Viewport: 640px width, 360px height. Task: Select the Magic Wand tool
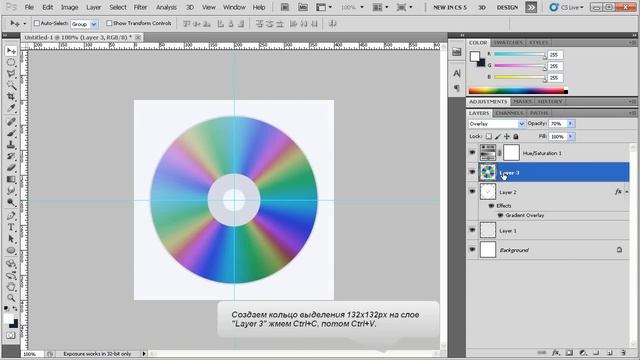[11, 85]
